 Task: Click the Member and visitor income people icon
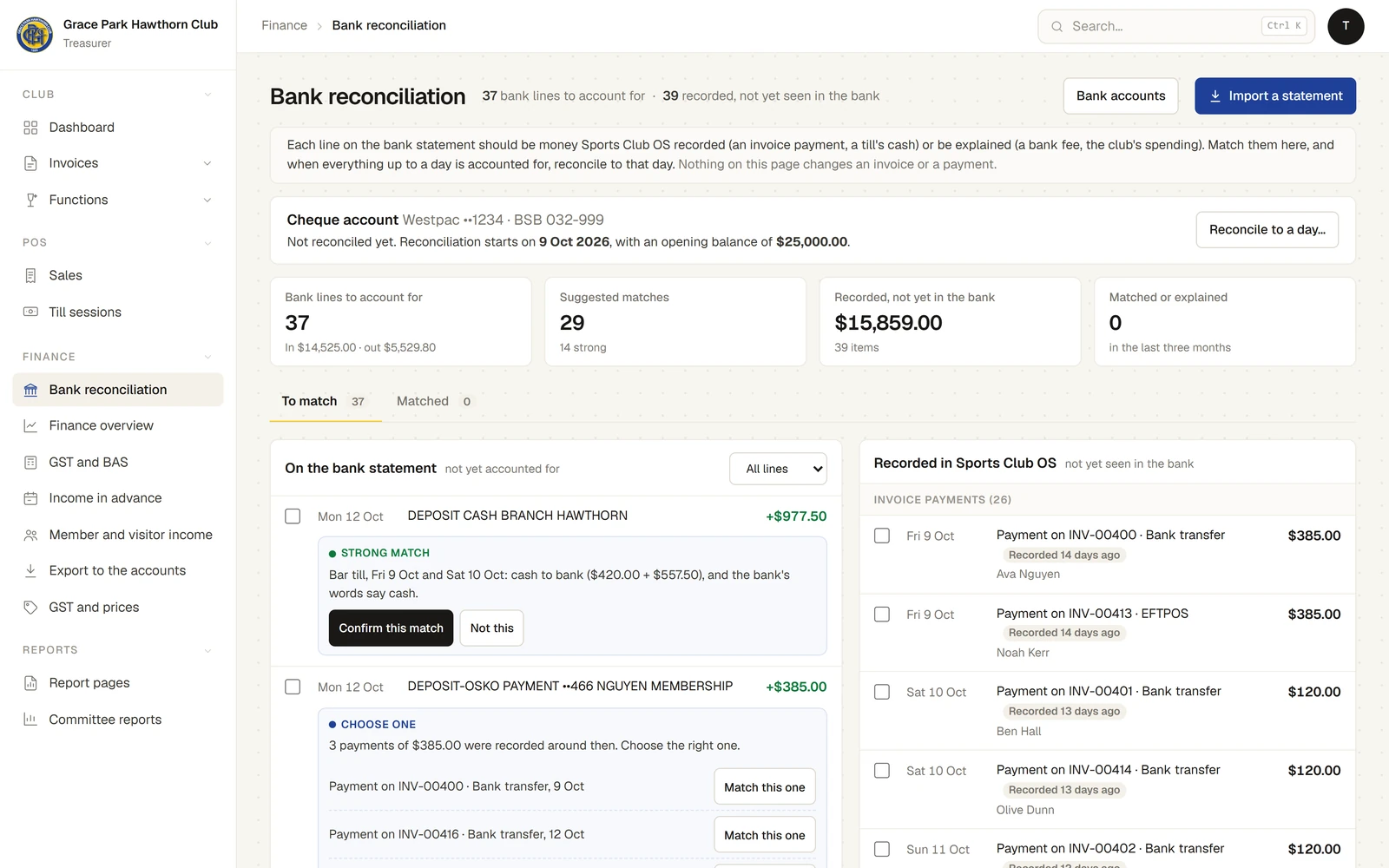30,535
